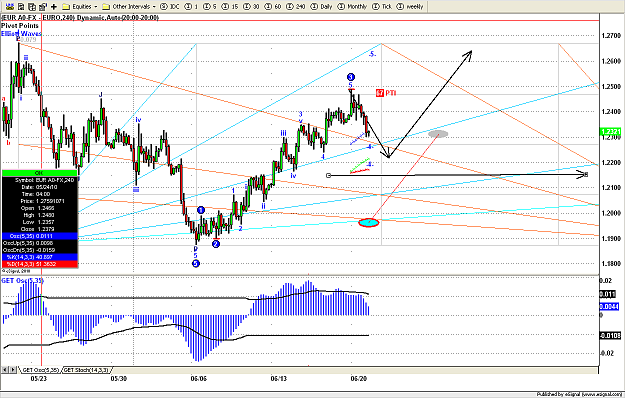Click the circled wave 5 label at the bottom
Viewport: 625px width, 398px height.
(196, 263)
